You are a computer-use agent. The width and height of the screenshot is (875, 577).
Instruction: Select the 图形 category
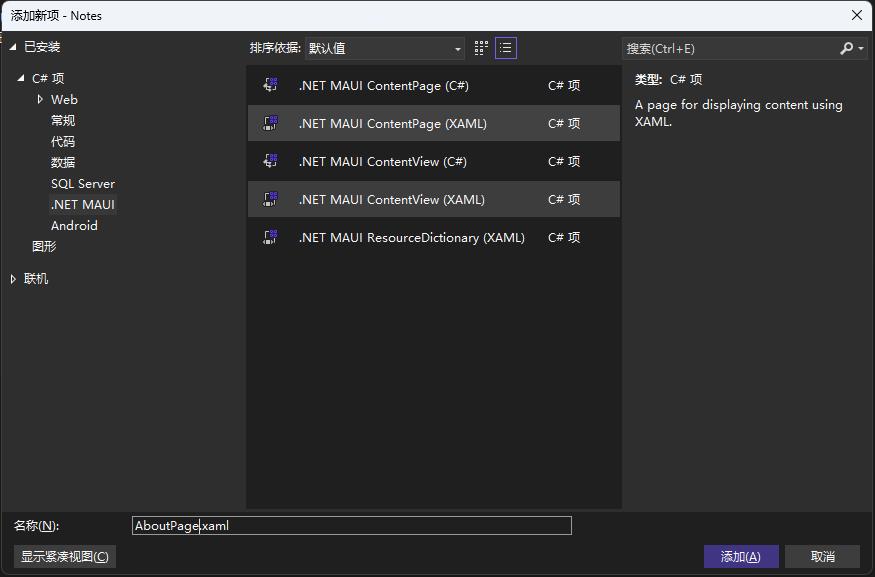(44, 246)
